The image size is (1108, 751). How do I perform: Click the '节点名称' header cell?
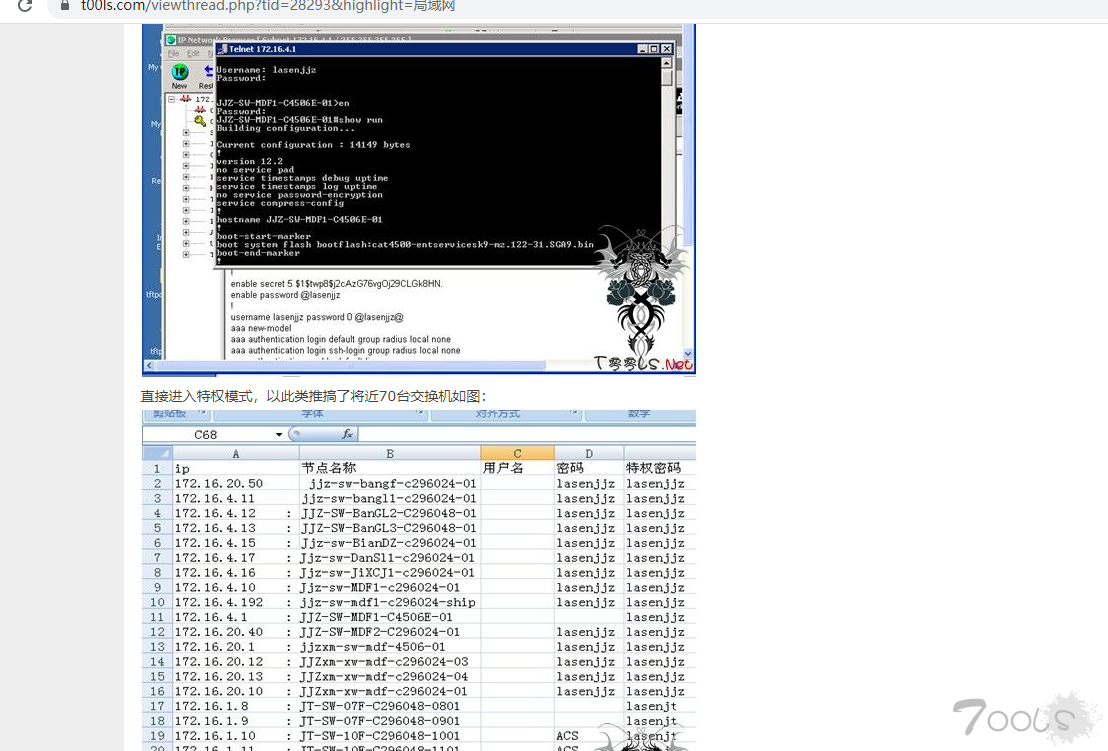[x=390, y=468]
